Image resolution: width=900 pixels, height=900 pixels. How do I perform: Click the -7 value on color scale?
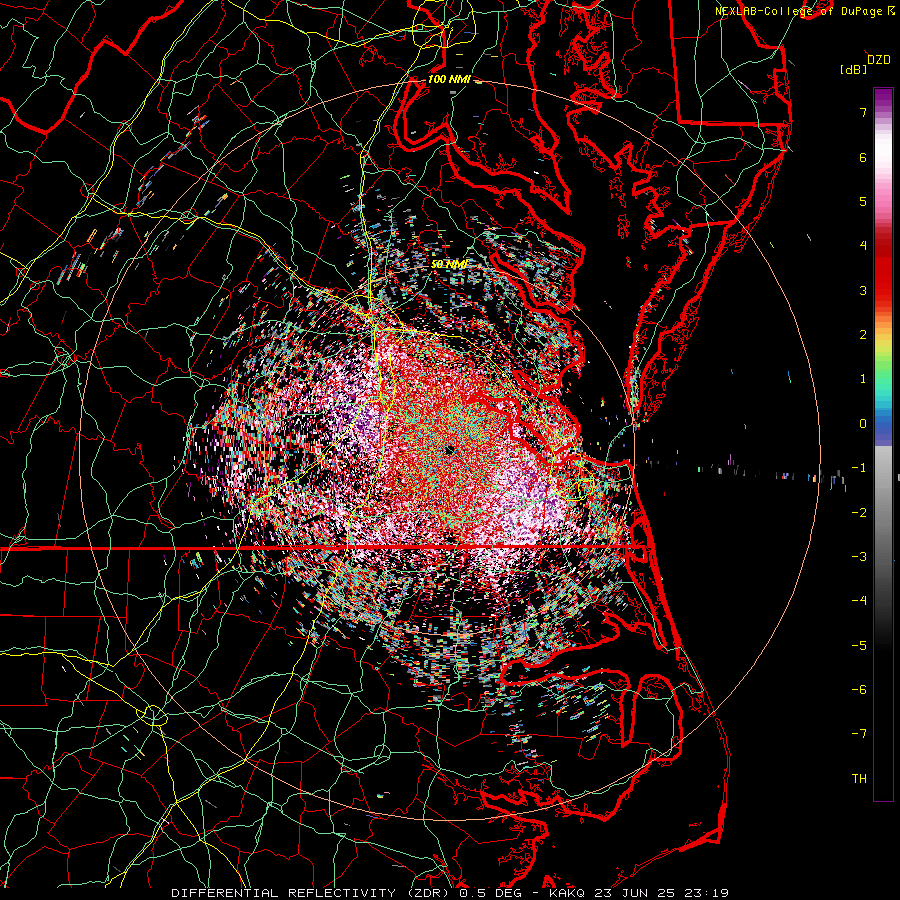tap(859, 734)
